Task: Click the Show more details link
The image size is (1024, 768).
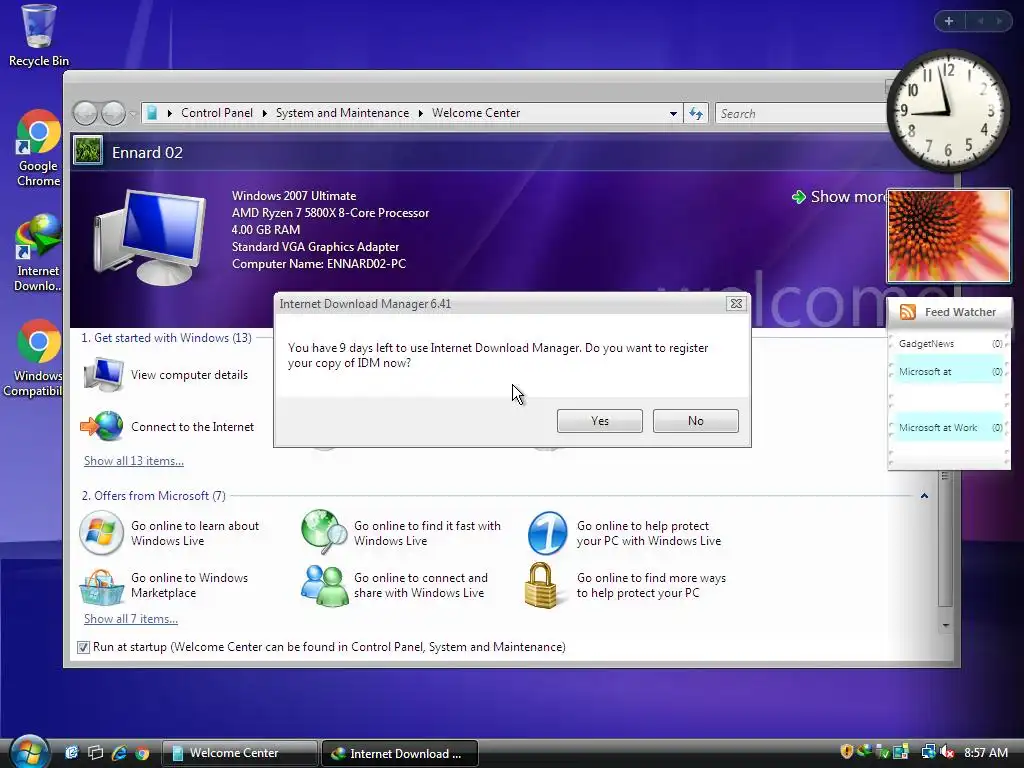Action: pyautogui.click(x=848, y=197)
